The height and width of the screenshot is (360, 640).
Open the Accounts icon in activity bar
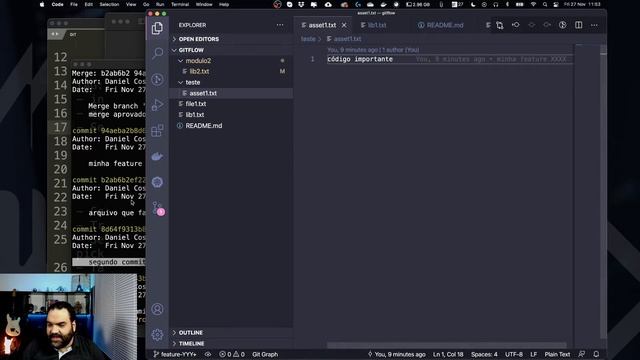[x=157, y=309]
